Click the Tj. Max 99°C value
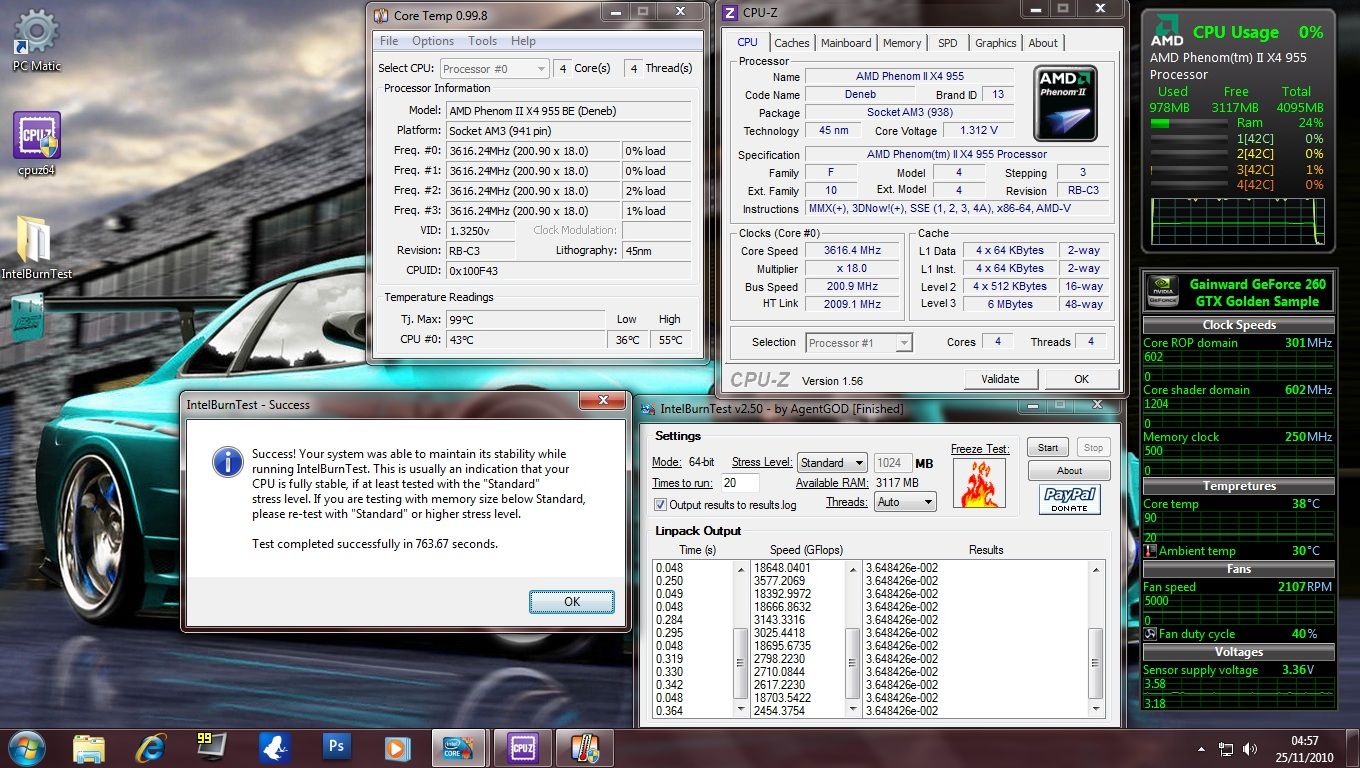 [525, 319]
